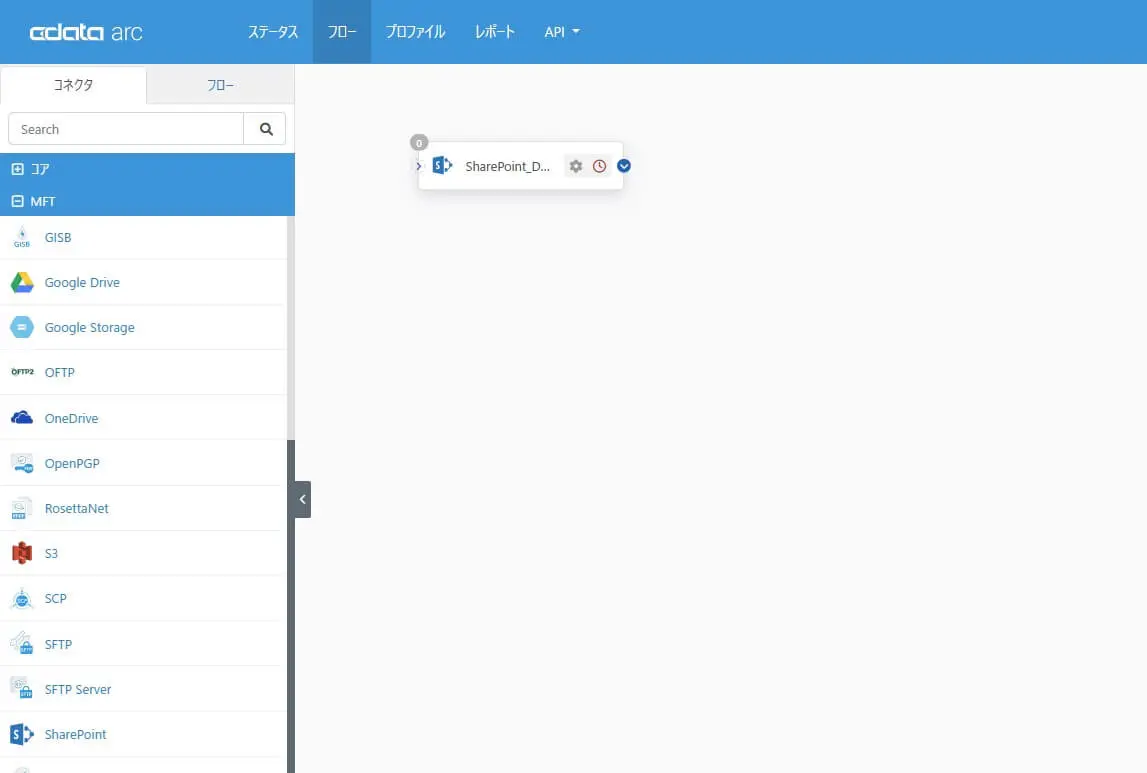This screenshot has width=1147, height=773.
Task: Click the blue output chevron on node
Action: pyautogui.click(x=623, y=166)
